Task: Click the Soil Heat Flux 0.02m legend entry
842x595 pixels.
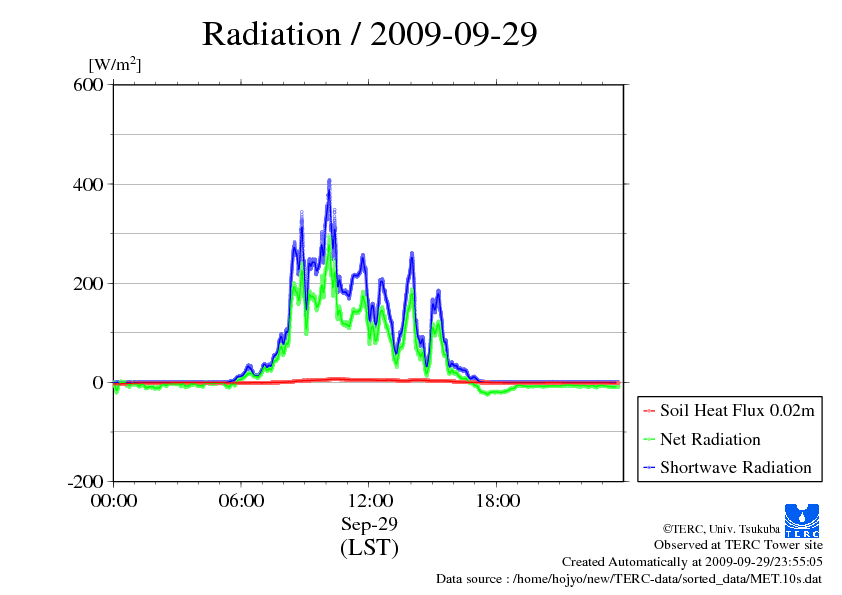Action: coord(737,410)
